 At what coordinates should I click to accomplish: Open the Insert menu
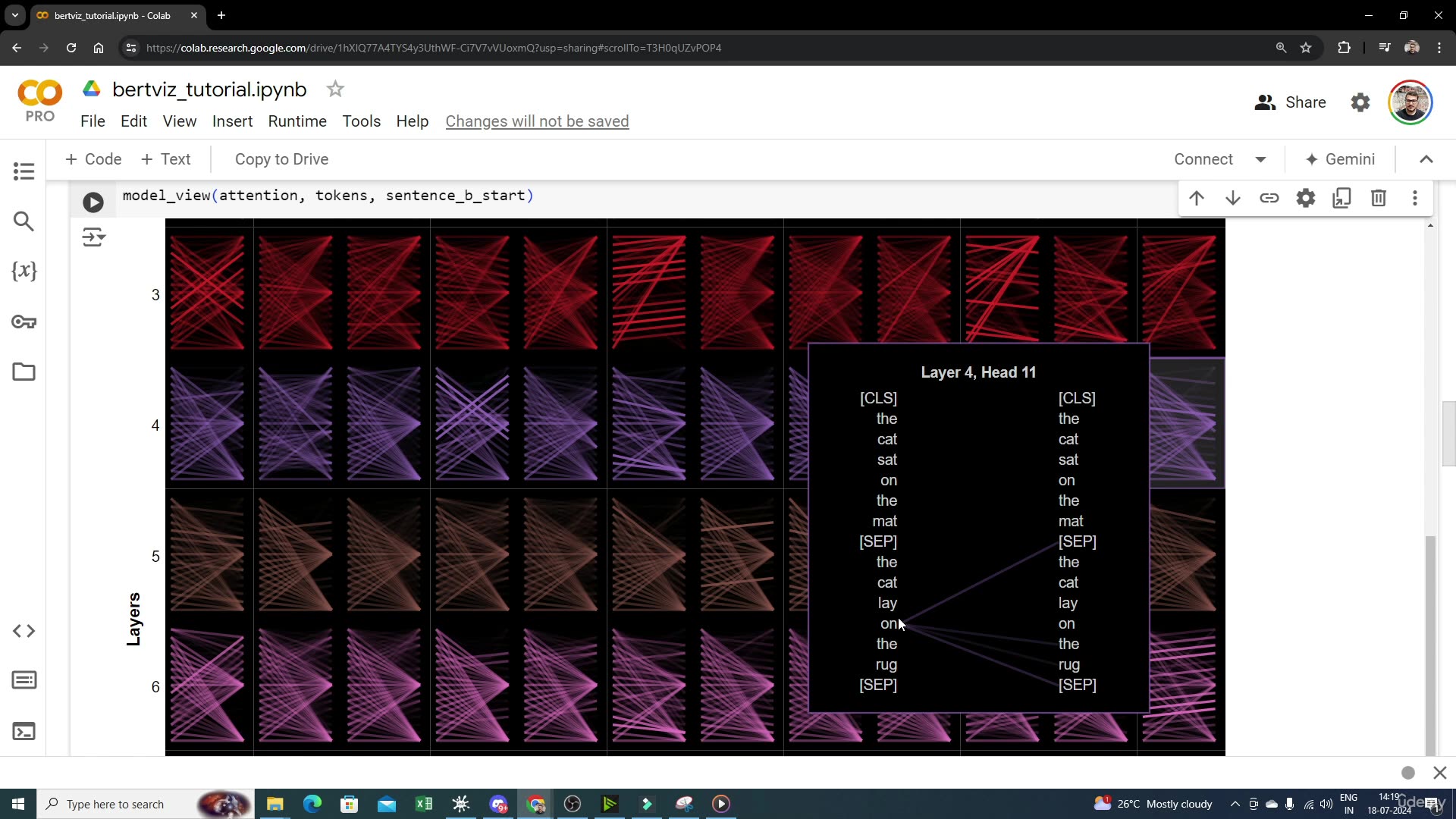[232, 121]
